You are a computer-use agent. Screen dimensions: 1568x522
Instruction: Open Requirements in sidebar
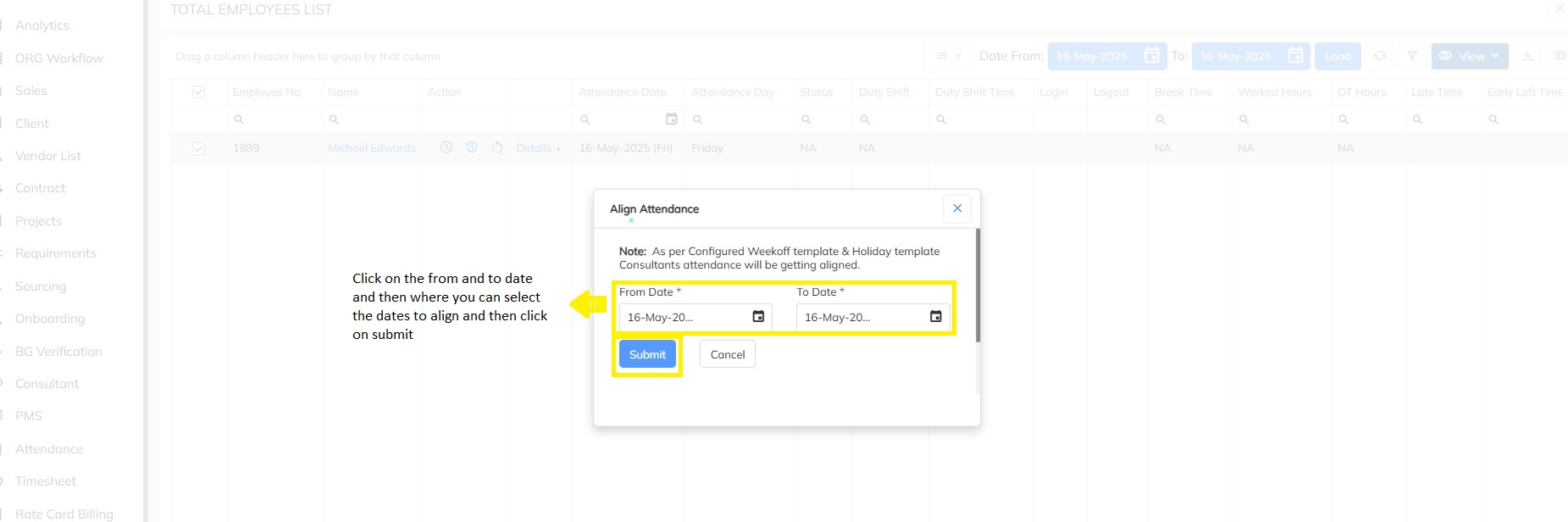56,253
